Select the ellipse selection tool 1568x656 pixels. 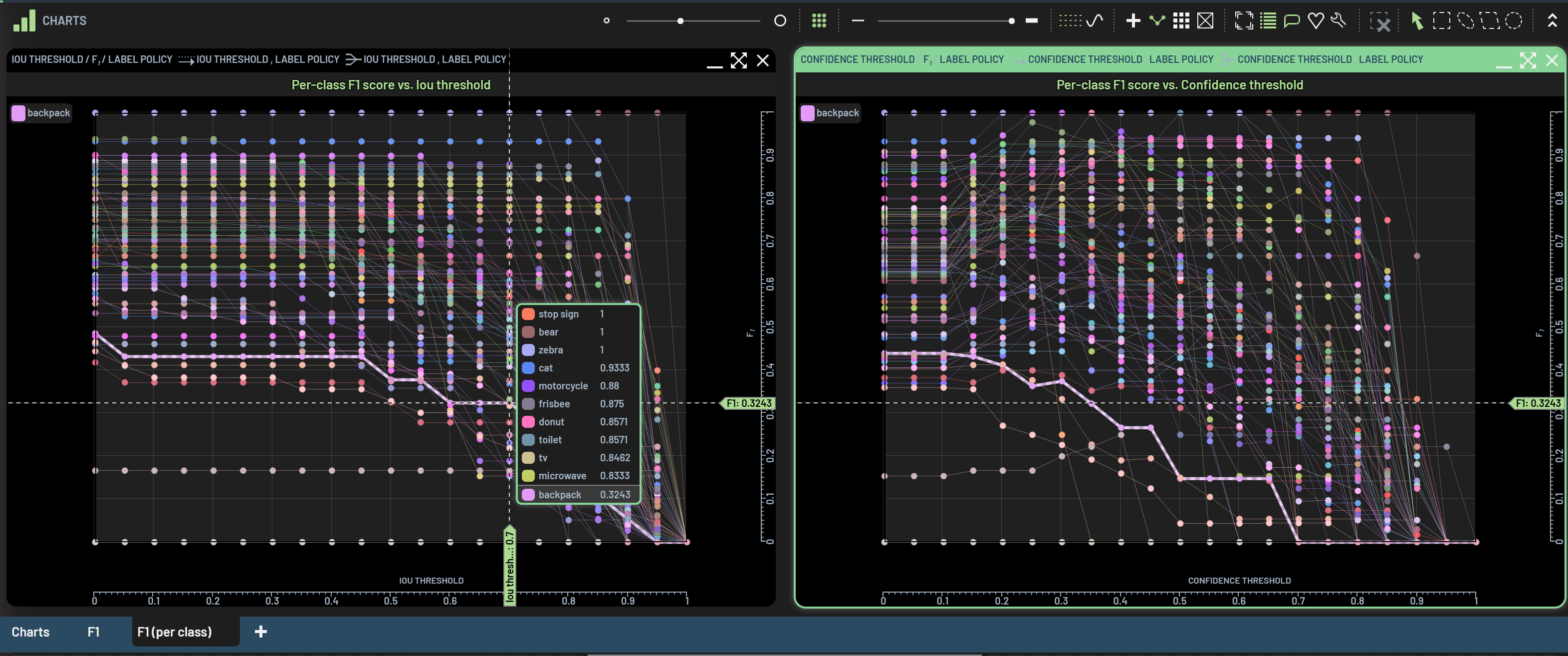[x=1514, y=20]
